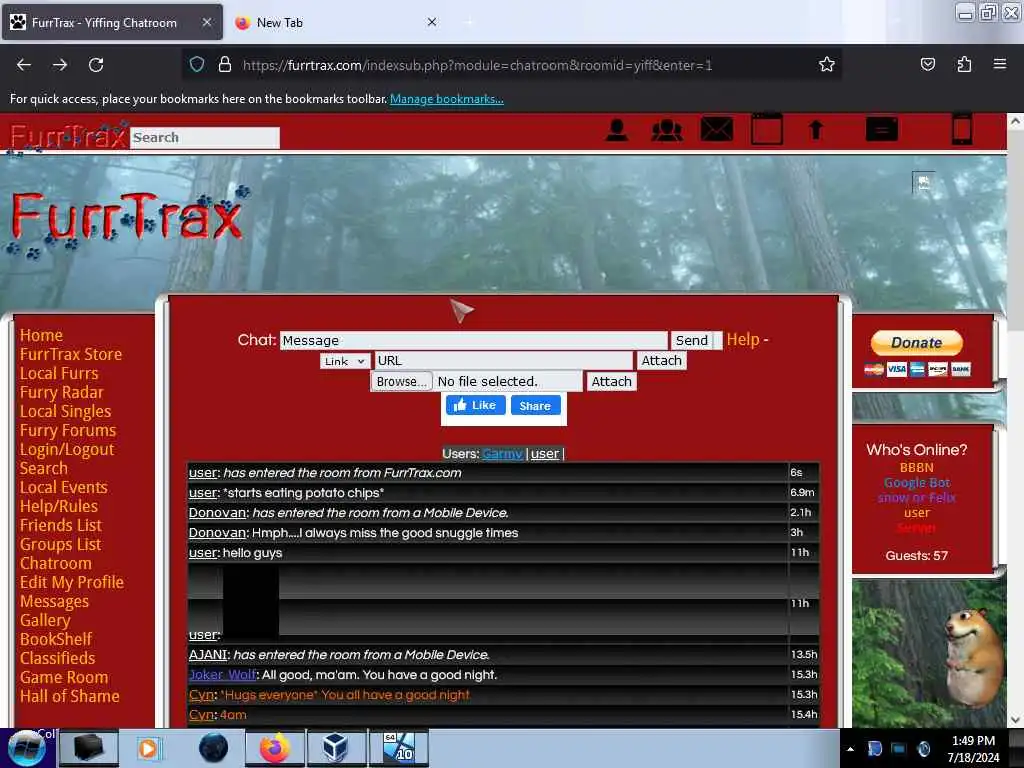Open Login/Logout link in sidebar
This screenshot has width=1024, height=768.
(67, 449)
